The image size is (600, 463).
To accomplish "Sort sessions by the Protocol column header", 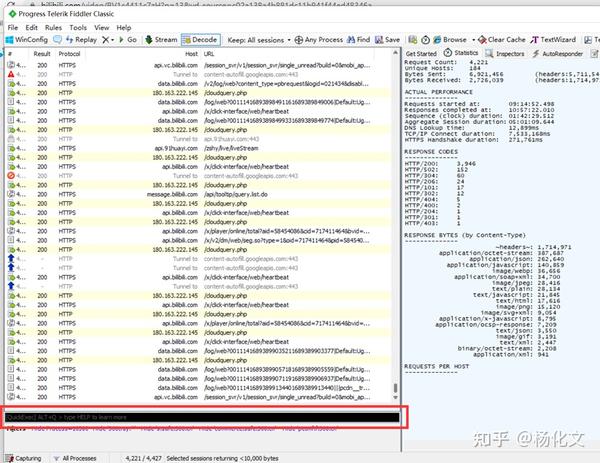I will (69, 54).
